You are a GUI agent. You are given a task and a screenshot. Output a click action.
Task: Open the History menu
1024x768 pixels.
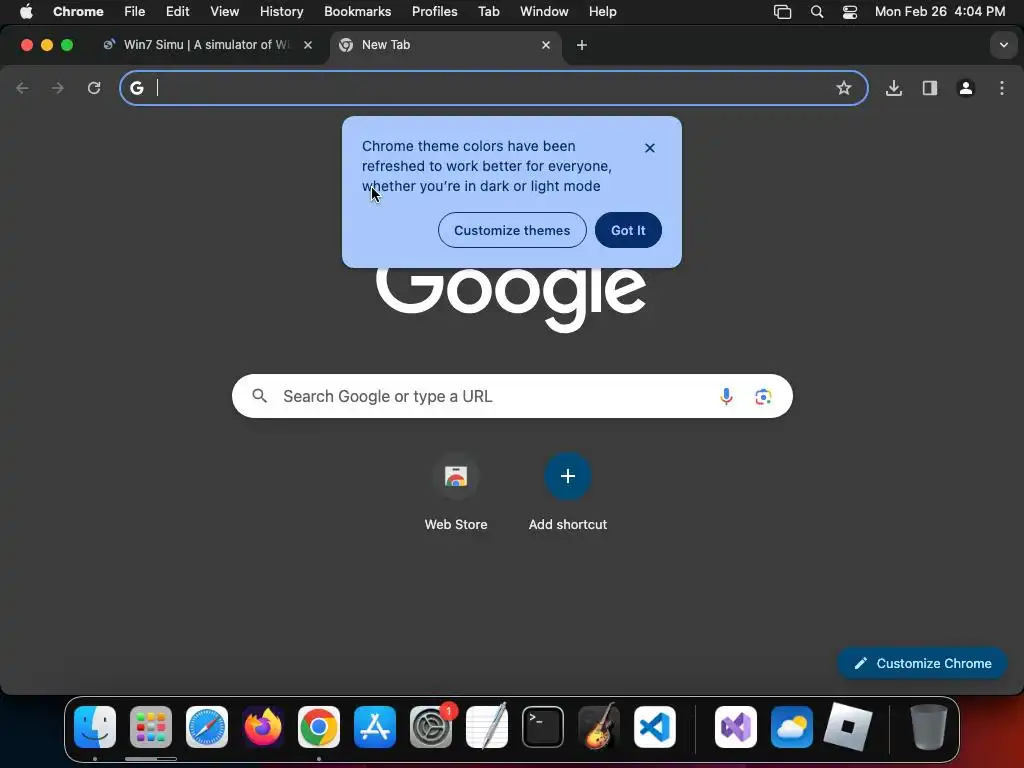(281, 12)
